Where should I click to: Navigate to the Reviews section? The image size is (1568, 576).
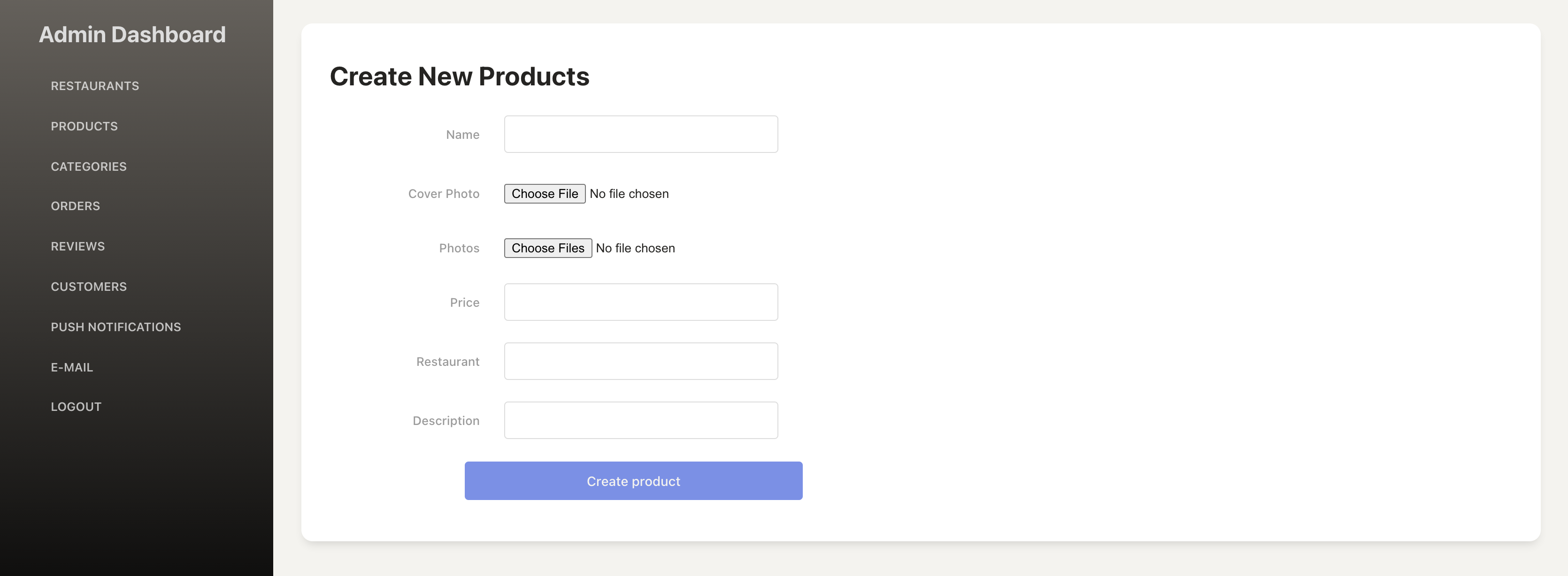[78, 246]
